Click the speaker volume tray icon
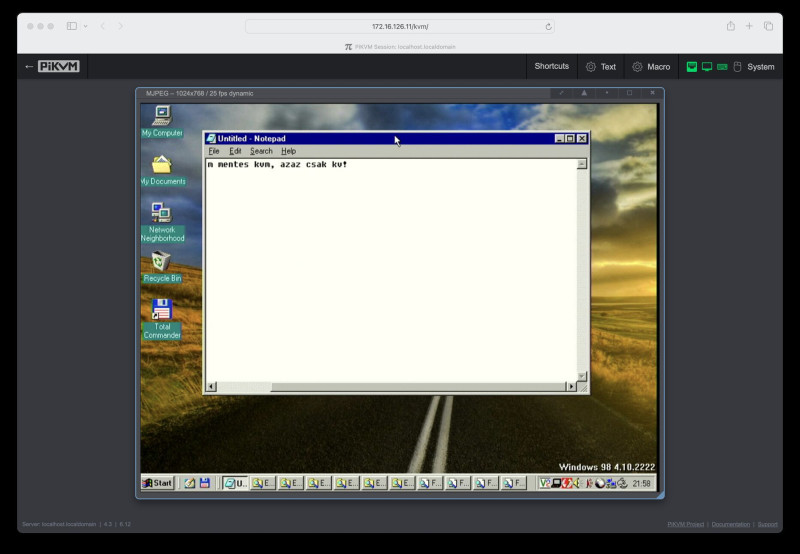The image size is (800, 554). 577,483
